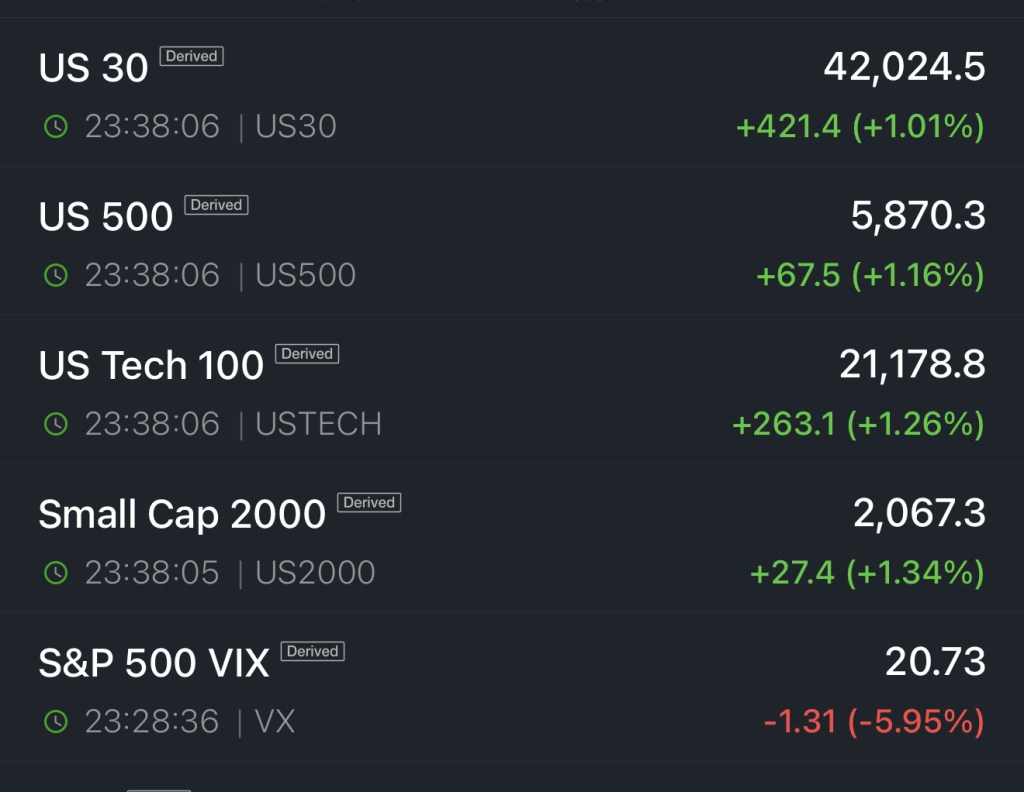The image size is (1024, 792).
Task: Click the clock icon beside US30 timestamp
Action: point(56,127)
